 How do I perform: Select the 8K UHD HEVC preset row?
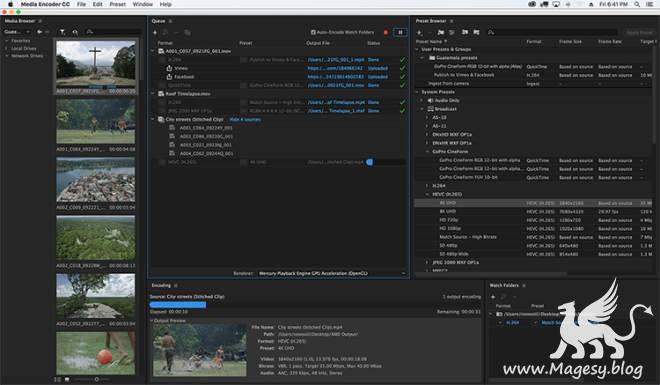pos(534,211)
